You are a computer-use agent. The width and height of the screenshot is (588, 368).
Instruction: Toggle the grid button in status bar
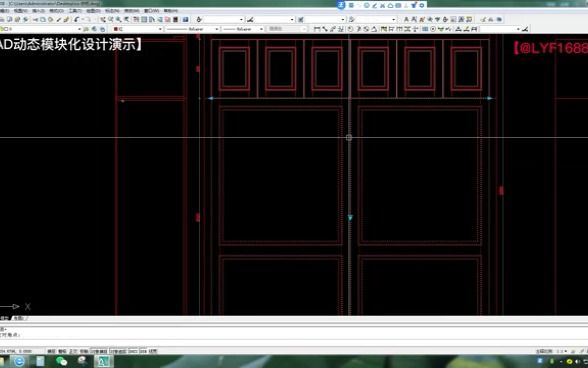pos(62,351)
